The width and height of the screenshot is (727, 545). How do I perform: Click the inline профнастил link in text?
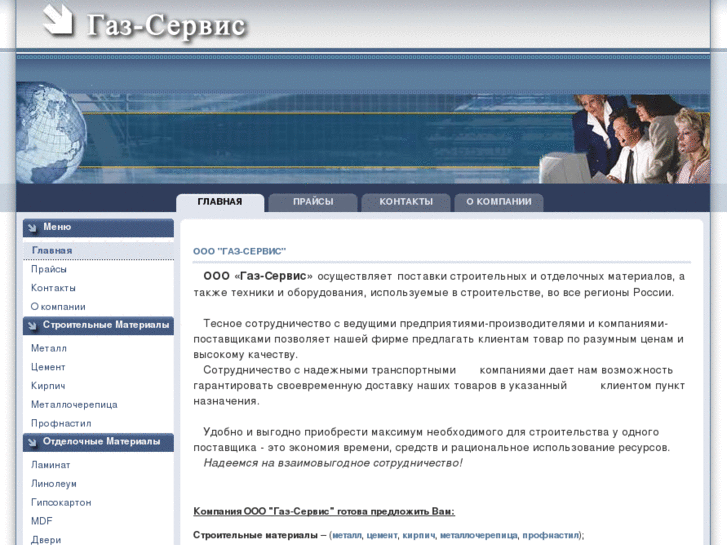550,535
